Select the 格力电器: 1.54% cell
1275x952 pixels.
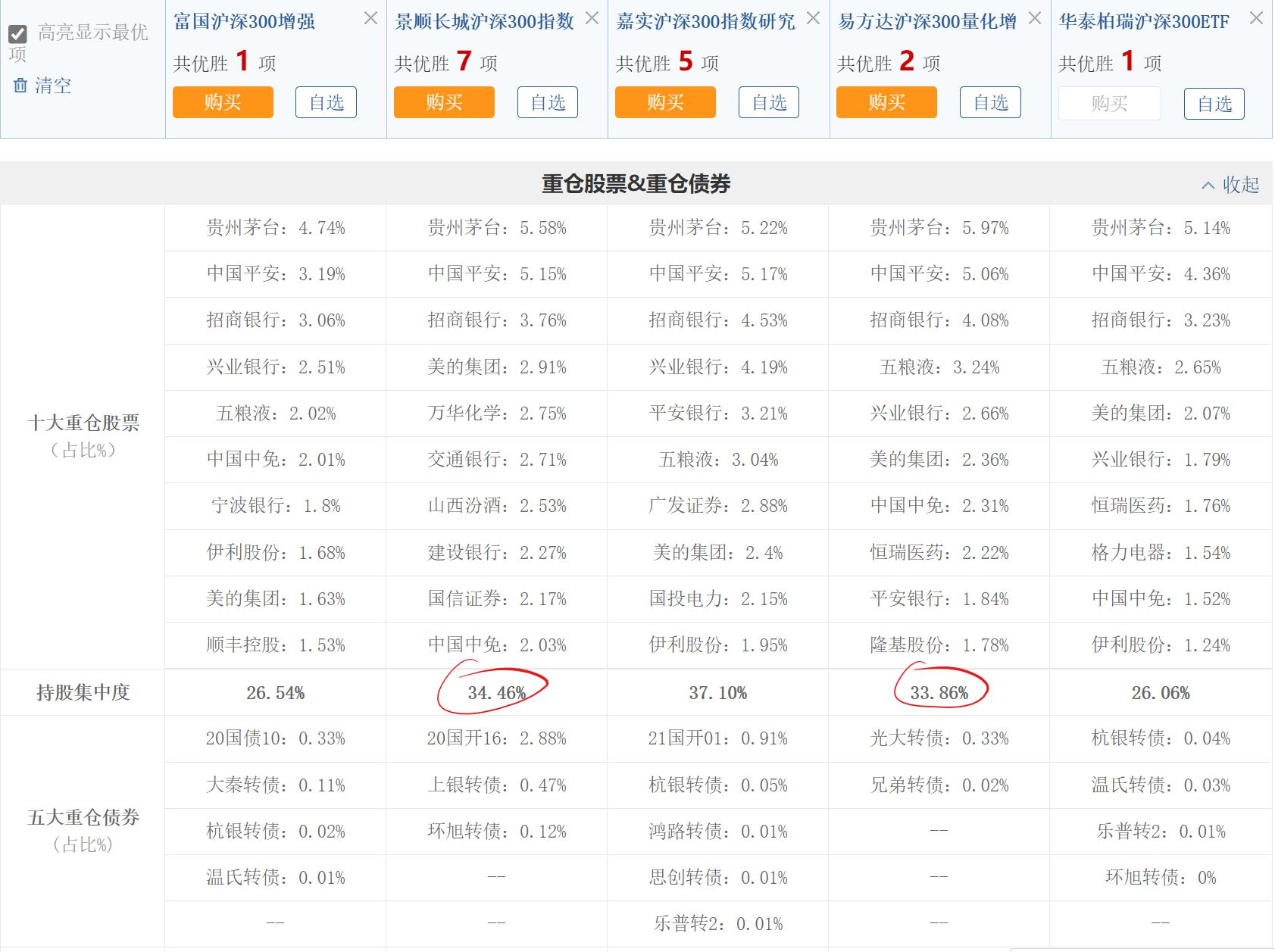click(1161, 553)
